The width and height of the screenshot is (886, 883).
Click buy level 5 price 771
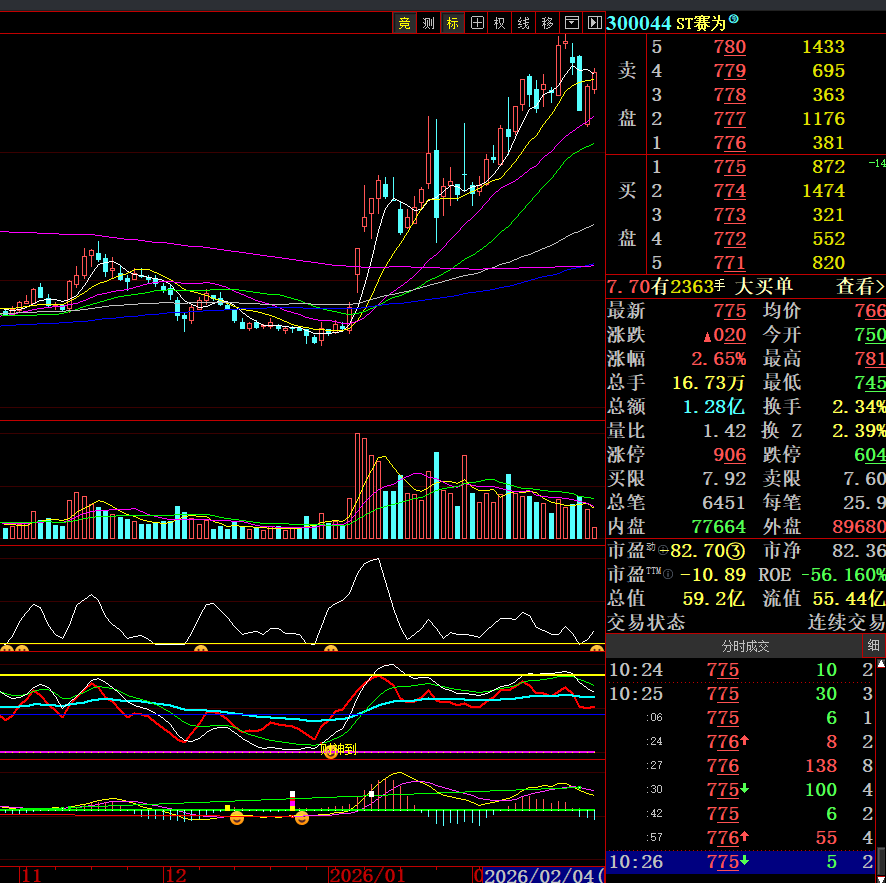(x=729, y=263)
